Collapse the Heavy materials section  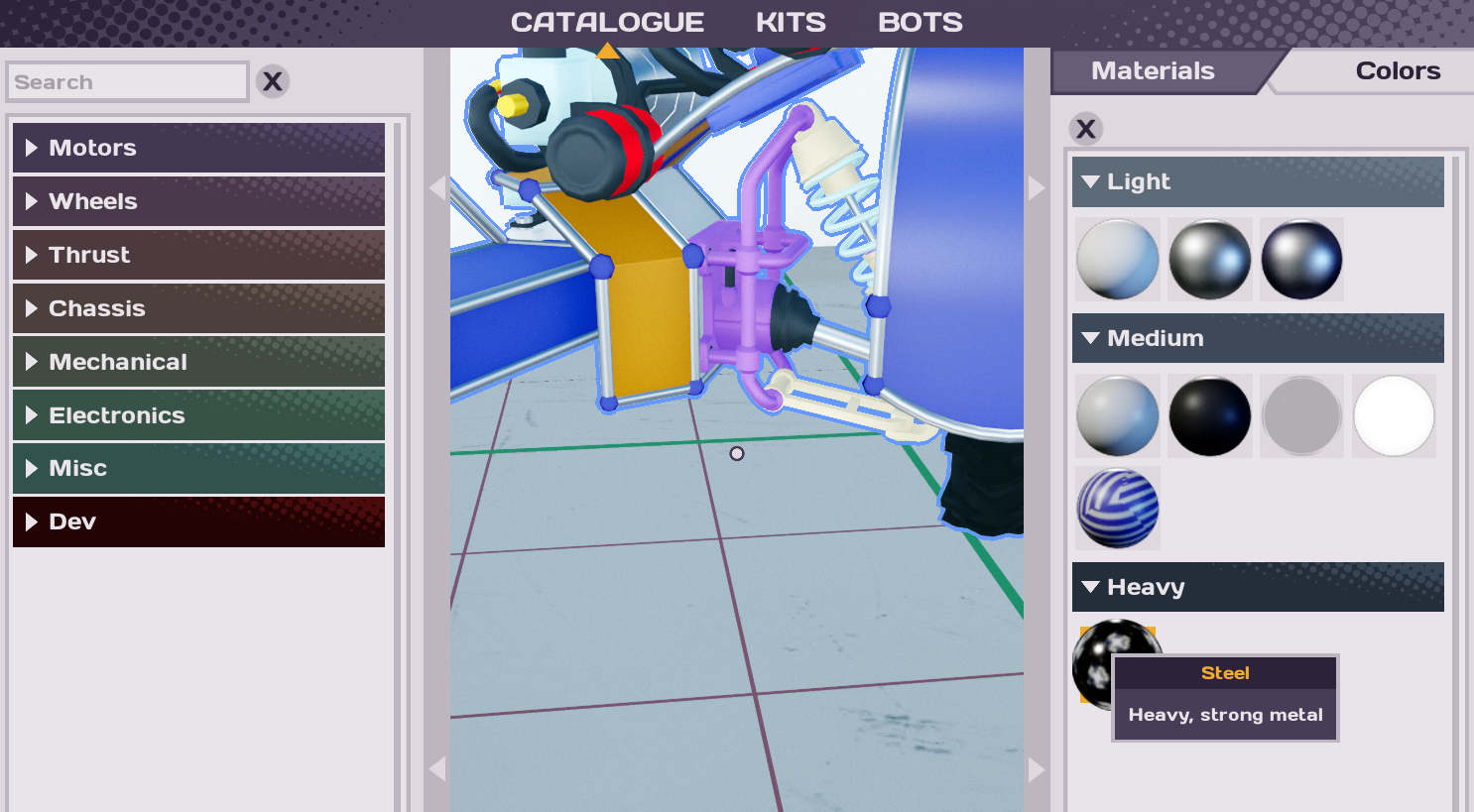point(1258,587)
